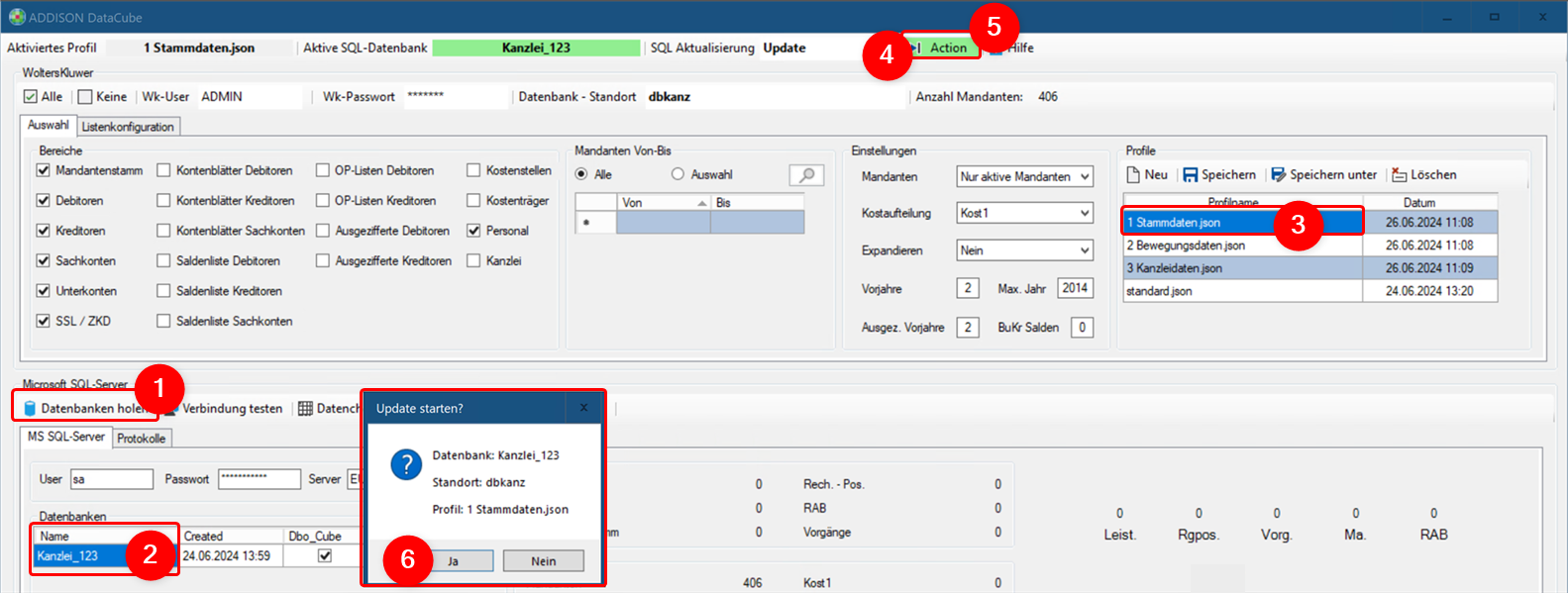Select the Auswahl radio button
This screenshot has width=1568, height=593.
click(678, 174)
